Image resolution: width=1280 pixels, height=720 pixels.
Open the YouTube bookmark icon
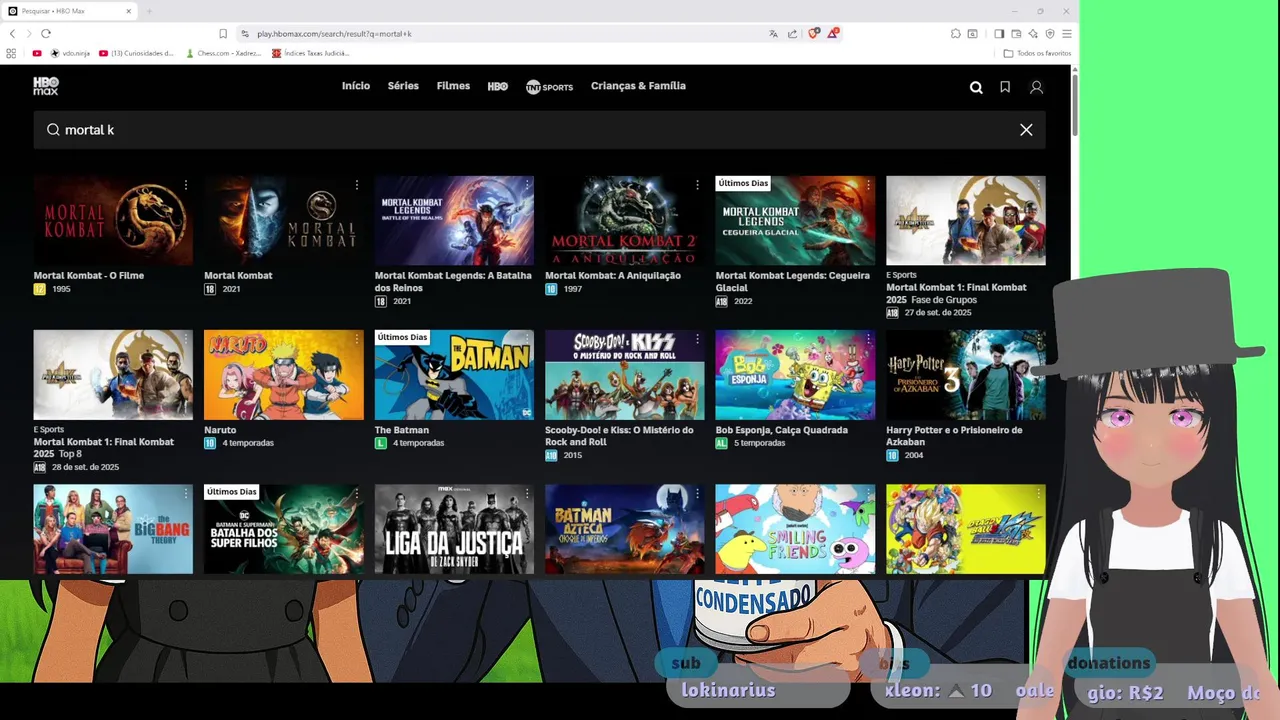point(37,53)
